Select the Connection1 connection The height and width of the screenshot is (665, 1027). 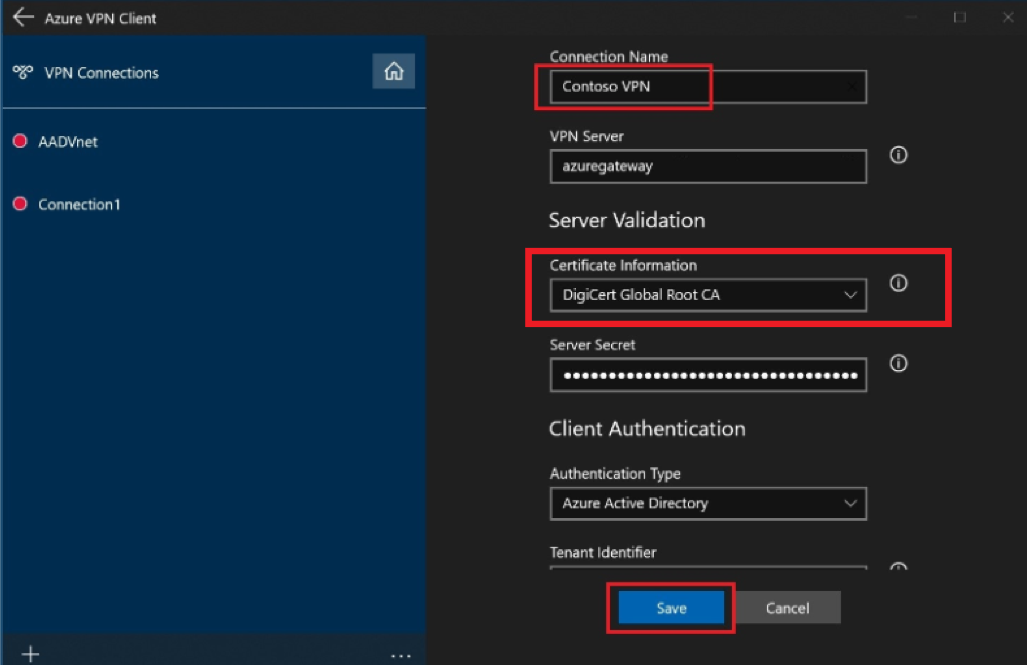coord(78,204)
